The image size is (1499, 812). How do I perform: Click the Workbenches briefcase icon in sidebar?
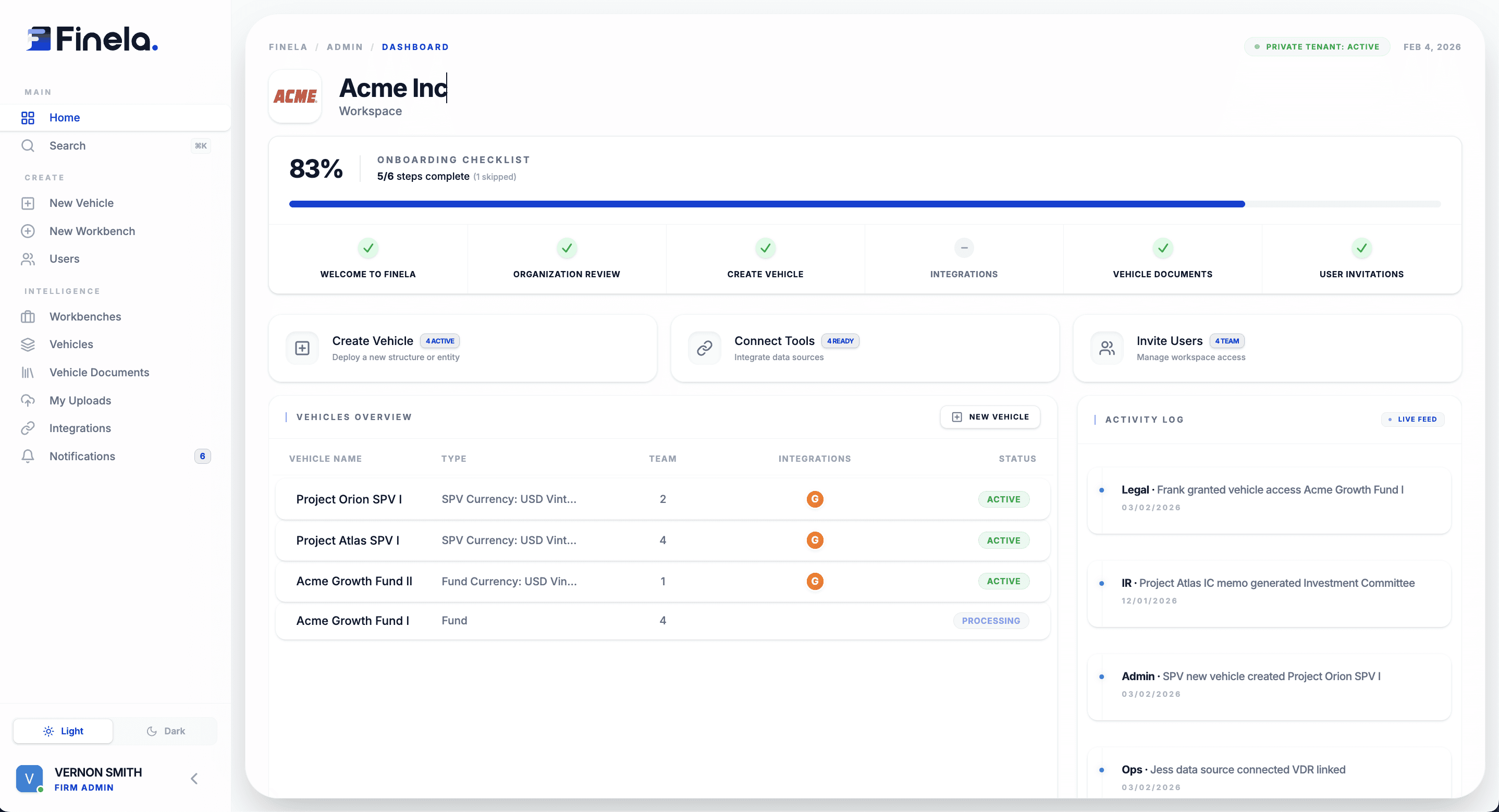click(x=27, y=317)
